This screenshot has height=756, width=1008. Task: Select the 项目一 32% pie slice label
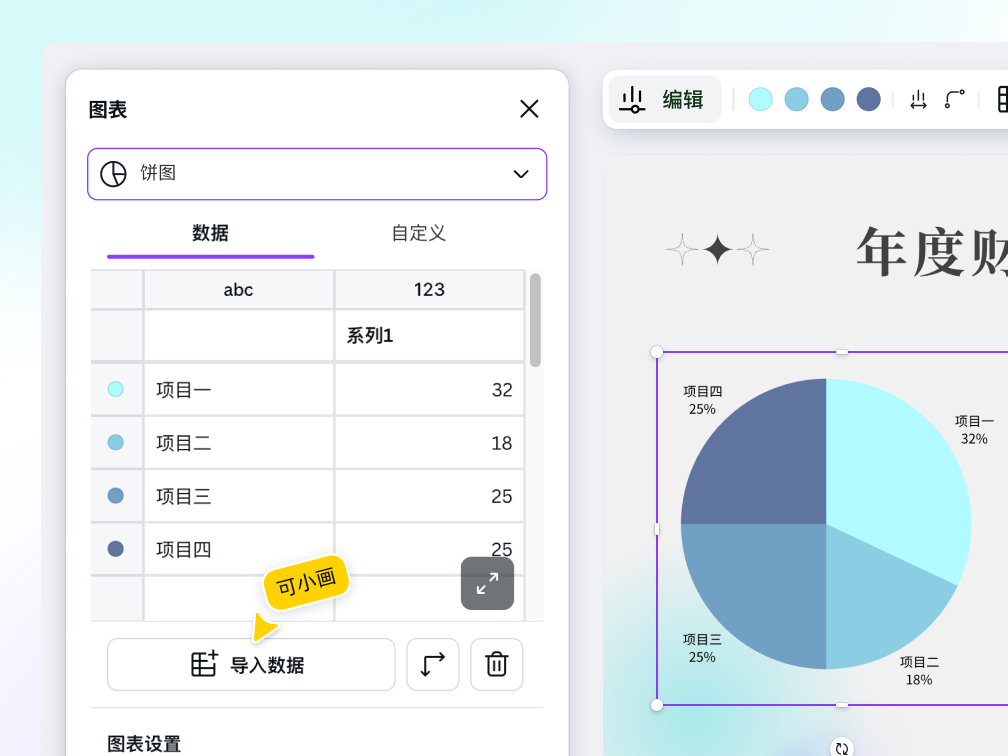974,430
